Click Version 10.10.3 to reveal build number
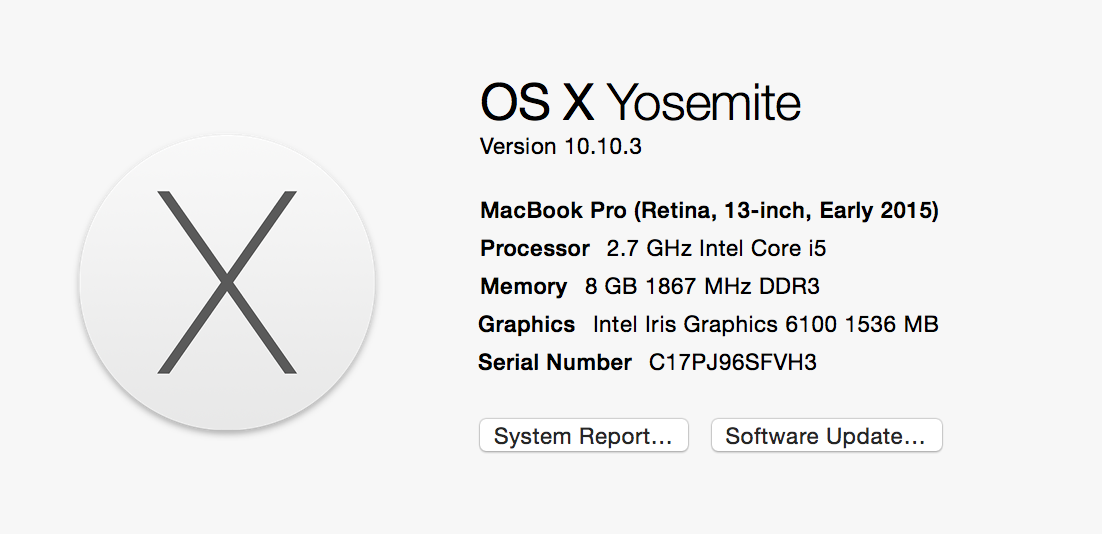This screenshot has width=1102, height=534. coord(561,146)
